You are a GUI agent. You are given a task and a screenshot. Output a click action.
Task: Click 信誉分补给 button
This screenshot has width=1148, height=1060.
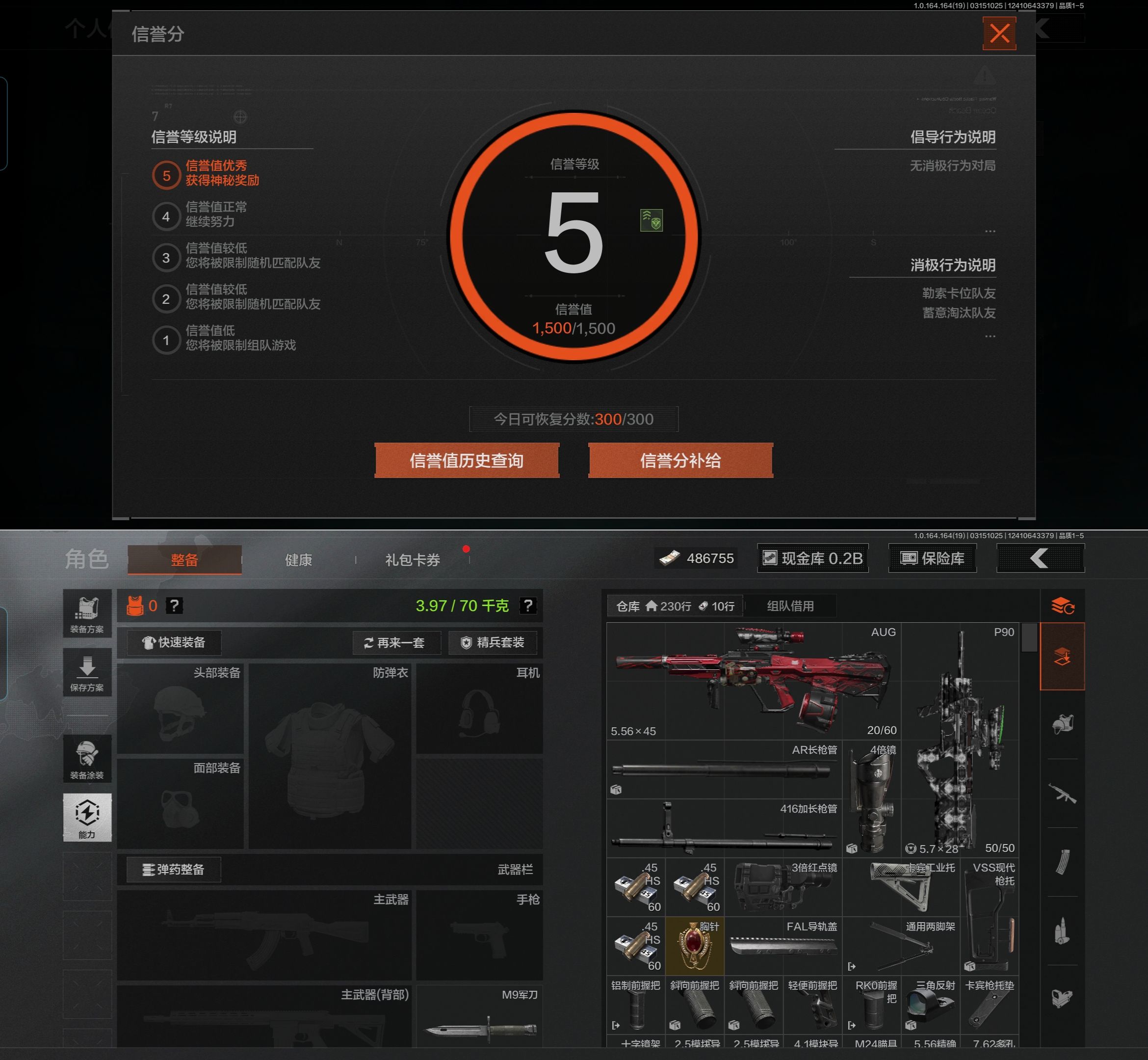680,460
